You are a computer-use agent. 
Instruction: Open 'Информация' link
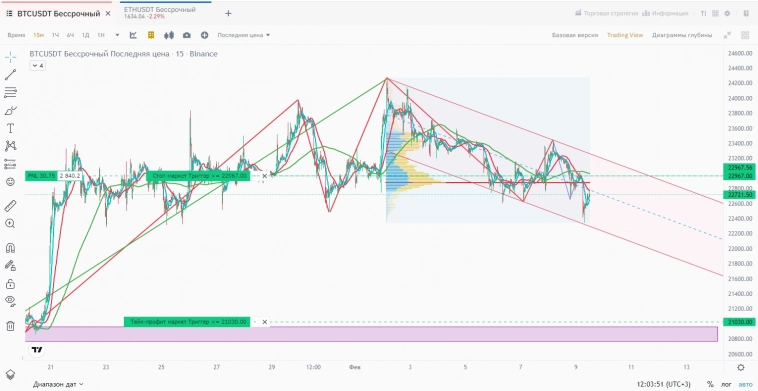coord(666,14)
